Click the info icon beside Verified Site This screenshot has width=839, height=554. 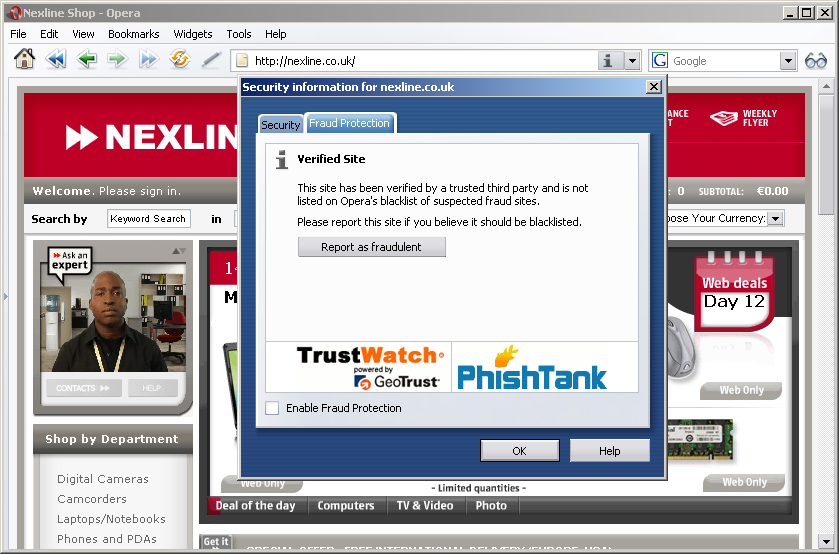281,160
